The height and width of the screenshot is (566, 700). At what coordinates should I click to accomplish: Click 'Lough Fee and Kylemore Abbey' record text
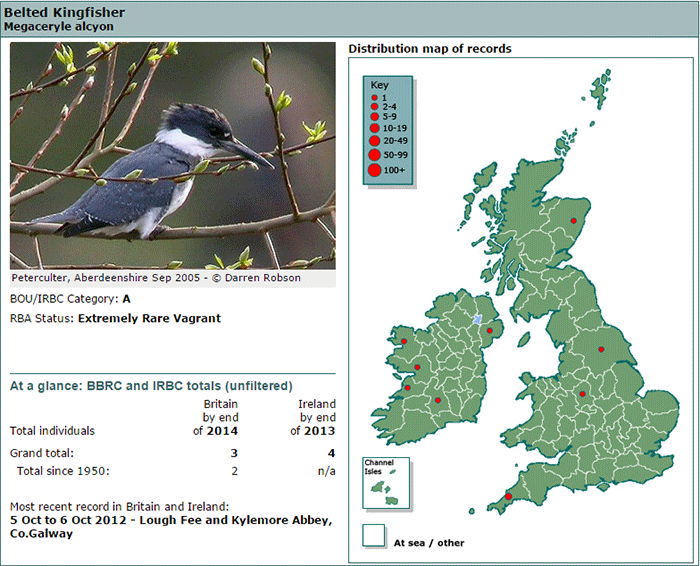point(236,520)
